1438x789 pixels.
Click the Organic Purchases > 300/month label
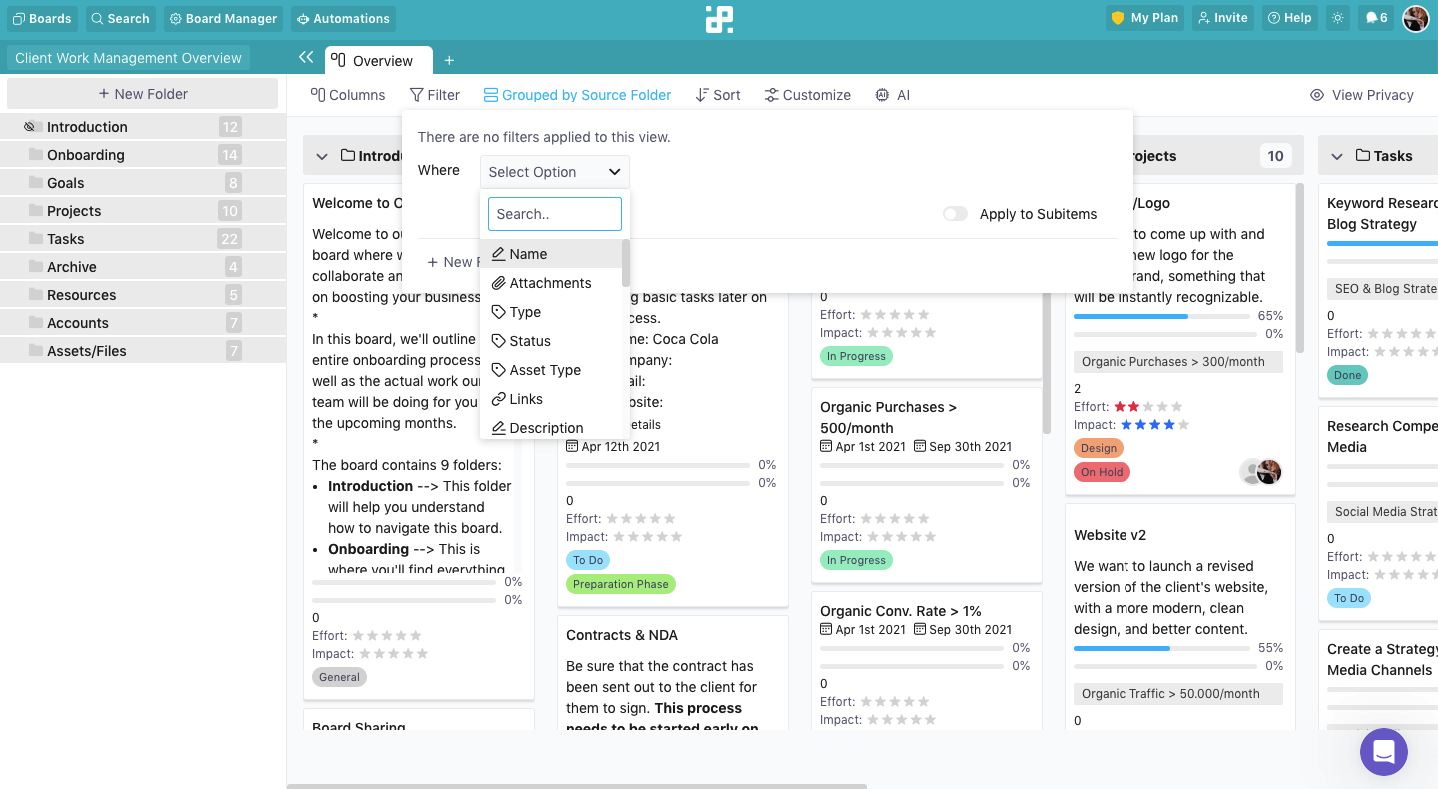click(1178, 362)
